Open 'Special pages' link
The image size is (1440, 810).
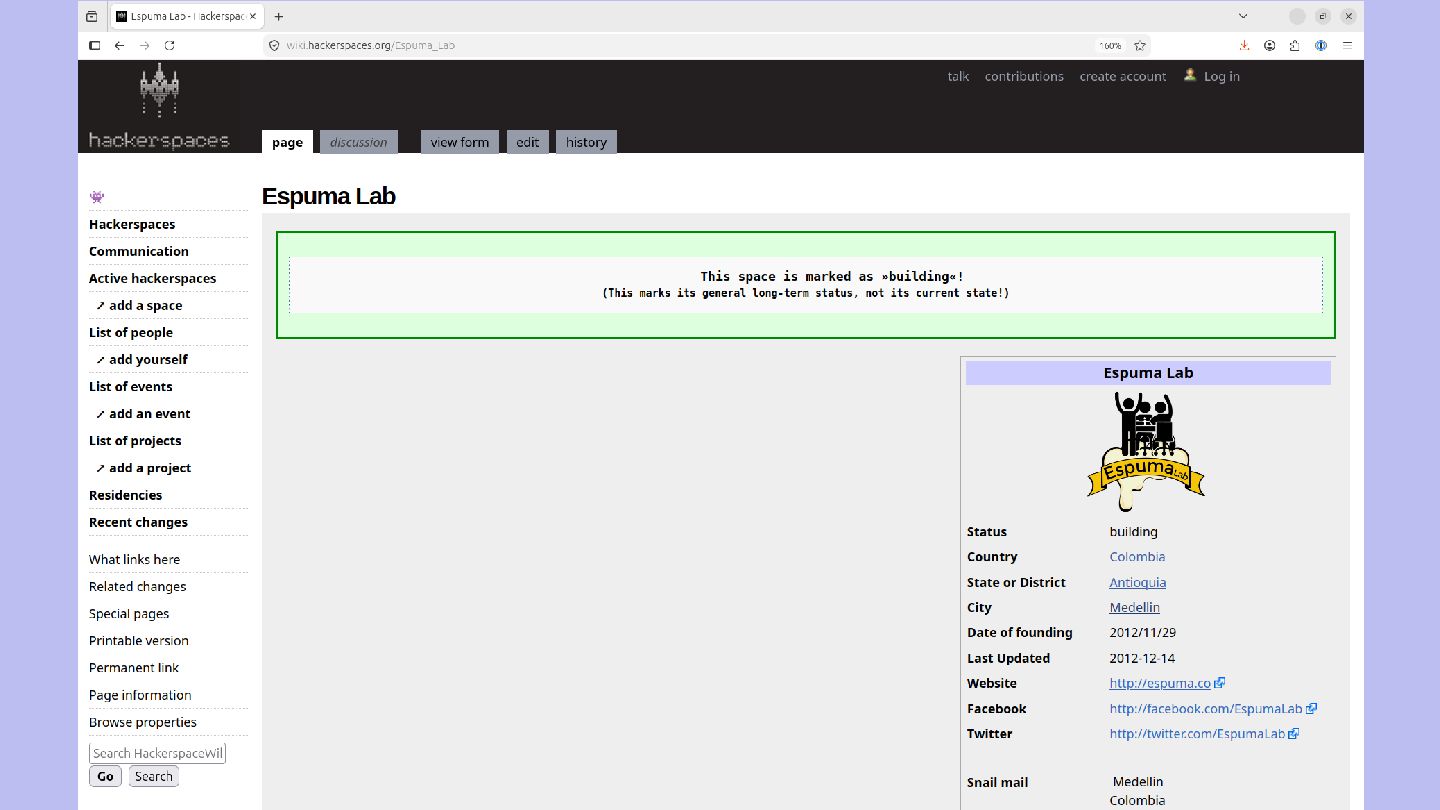point(129,613)
